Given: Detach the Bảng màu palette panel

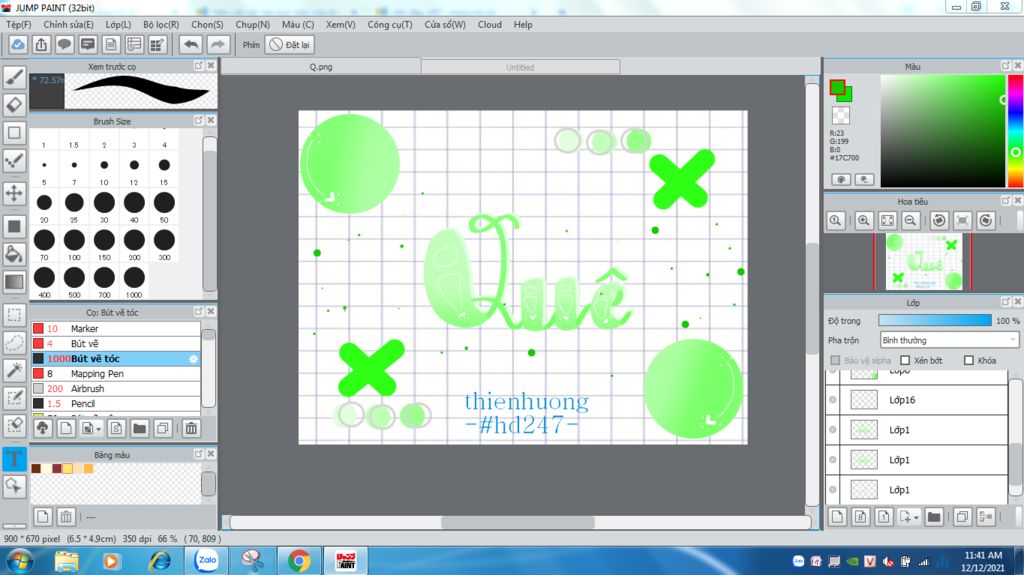Looking at the screenshot, I should click(x=199, y=454).
